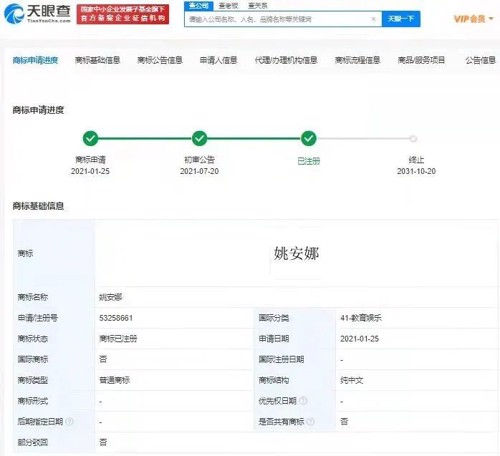Focus the company name search input field
Viewport: 500px width, 456px height.
click(x=278, y=19)
